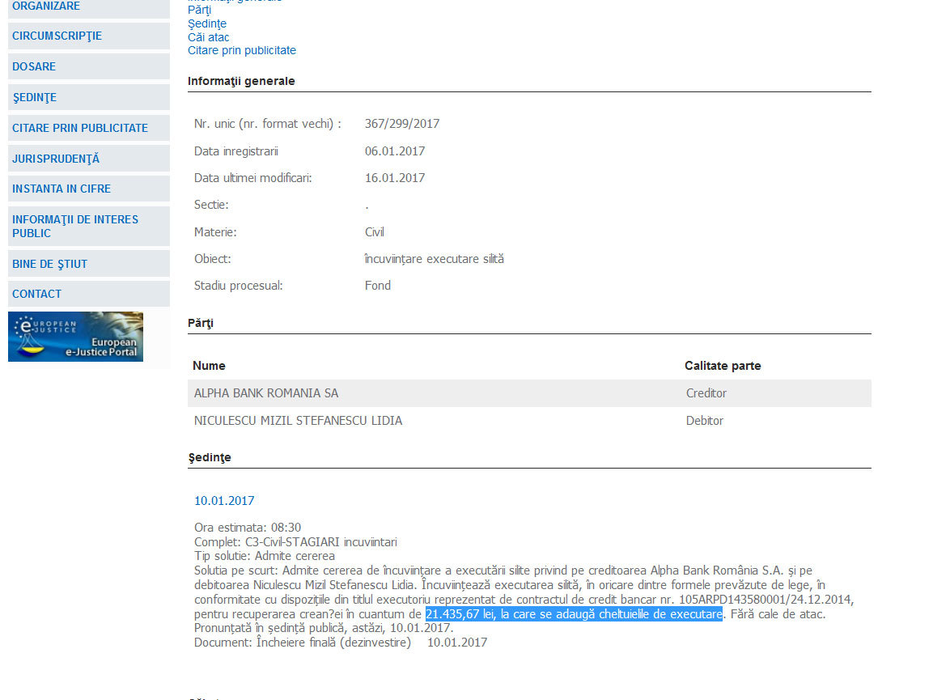
Task: Click the Calitate parte column header
Action: point(723,366)
